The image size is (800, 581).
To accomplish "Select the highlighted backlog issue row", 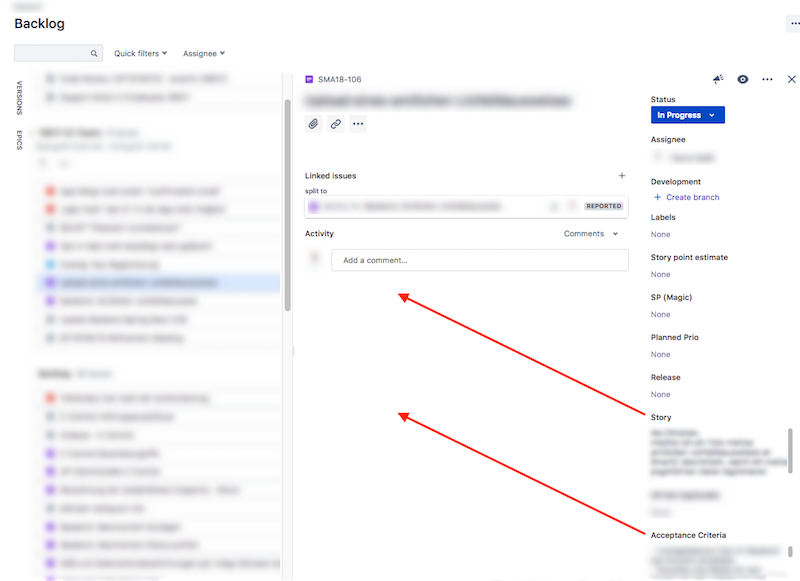I will (x=159, y=283).
